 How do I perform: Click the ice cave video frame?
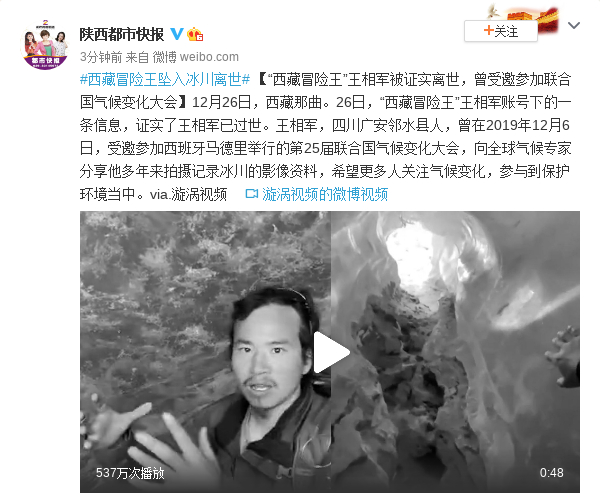click(x=455, y=352)
